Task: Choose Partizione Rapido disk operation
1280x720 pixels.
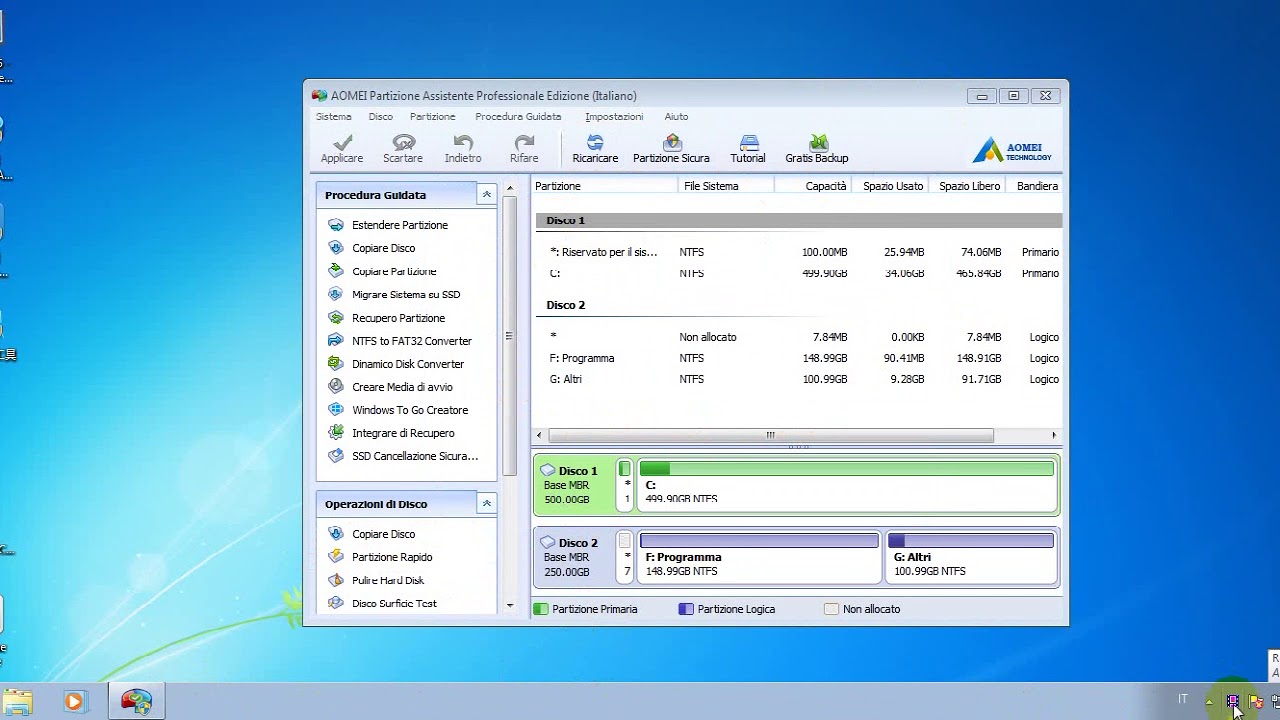Action: [x=392, y=557]
